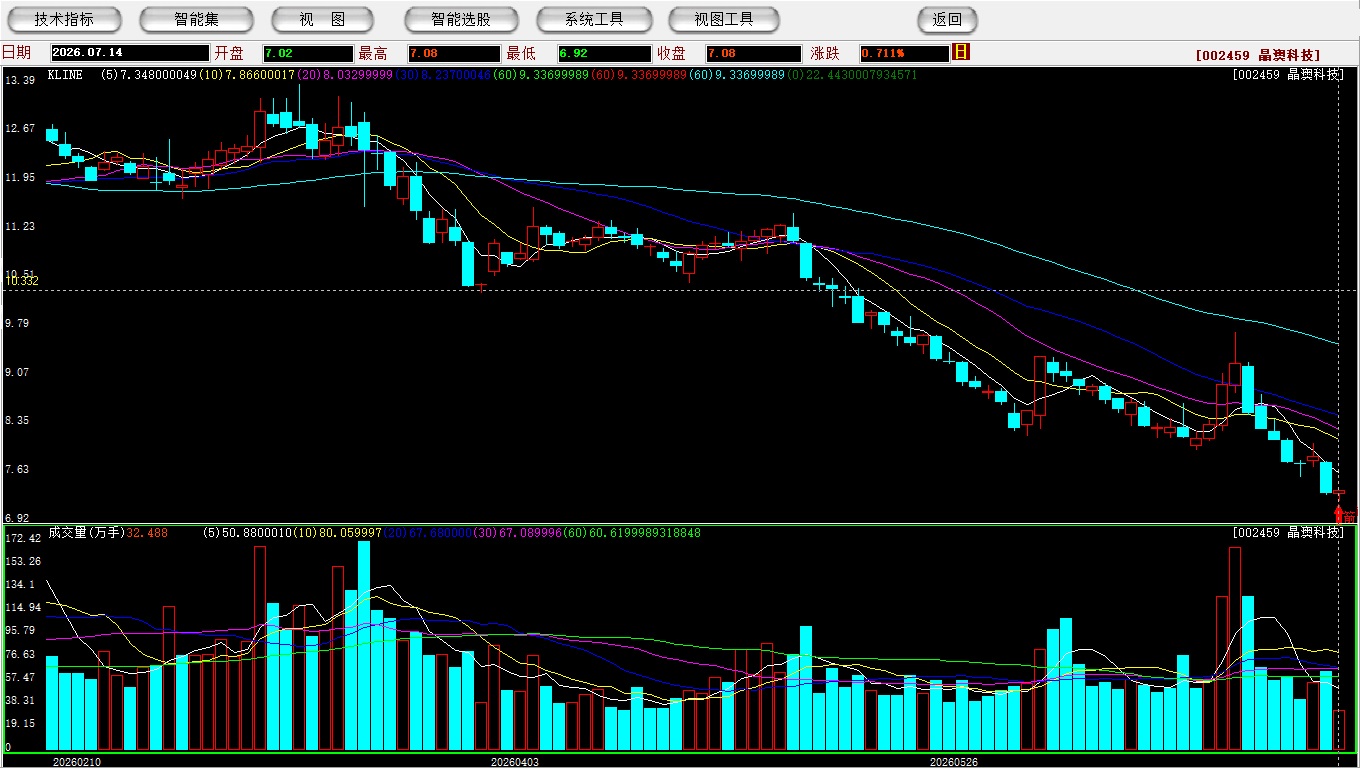Click the 最高 value field
The height and width of the screenshot is (768, 1360).
[454, 53]
